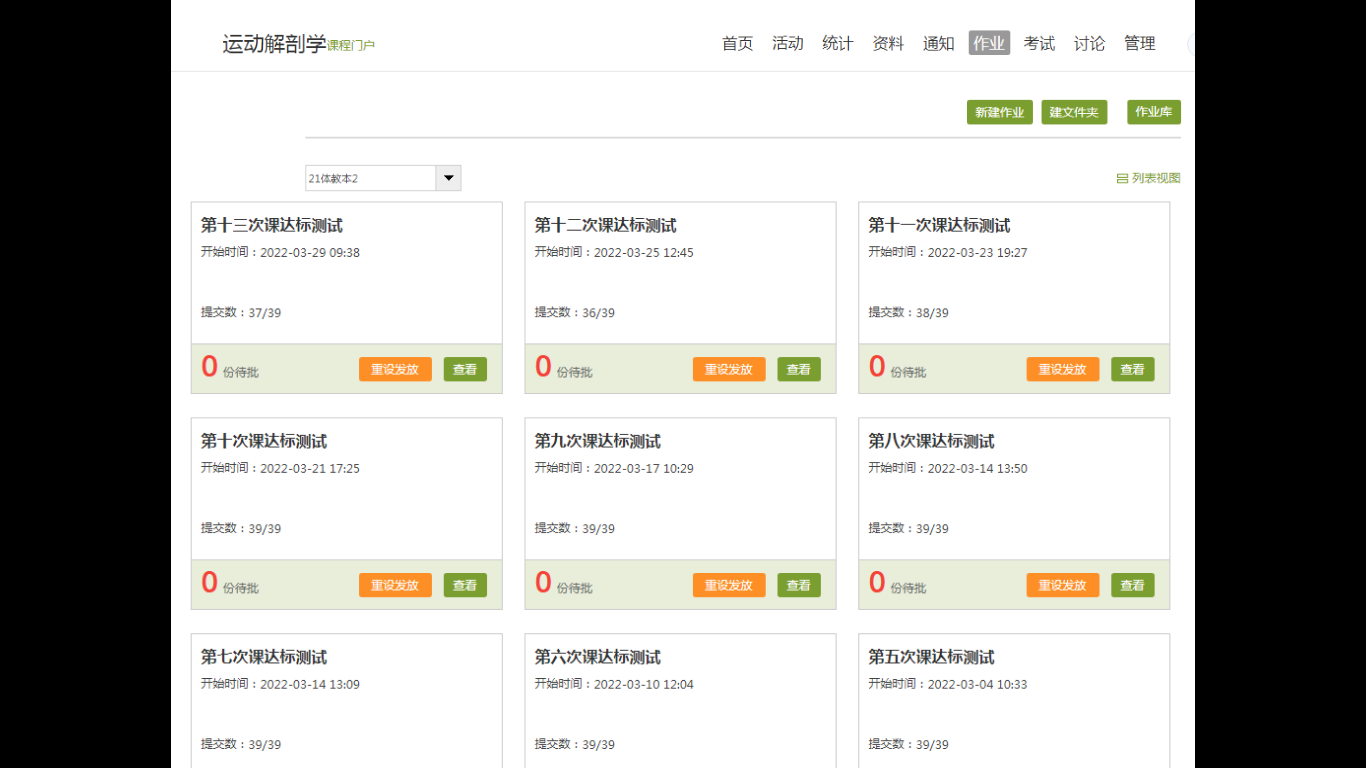Screen dimensions: 1366x768
Task: Click 重设发放 for 第八次课达标测试
Action: click(1062, 585)
